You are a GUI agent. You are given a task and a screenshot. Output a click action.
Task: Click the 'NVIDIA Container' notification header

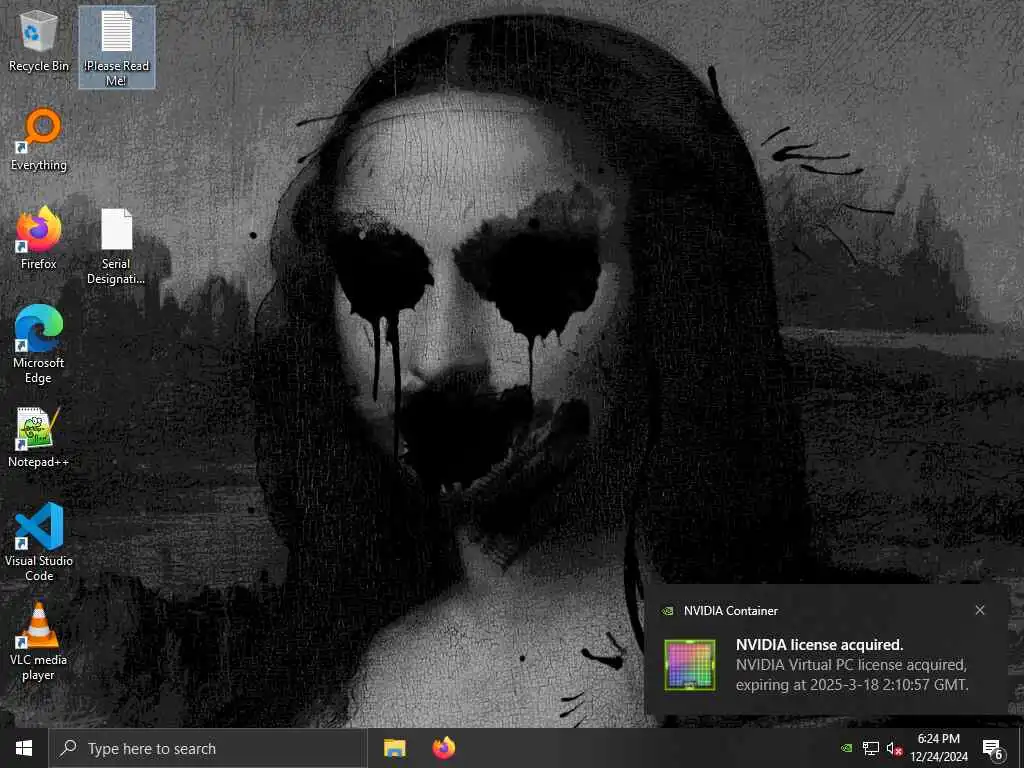pyautogui.click(x=731, y=611)
